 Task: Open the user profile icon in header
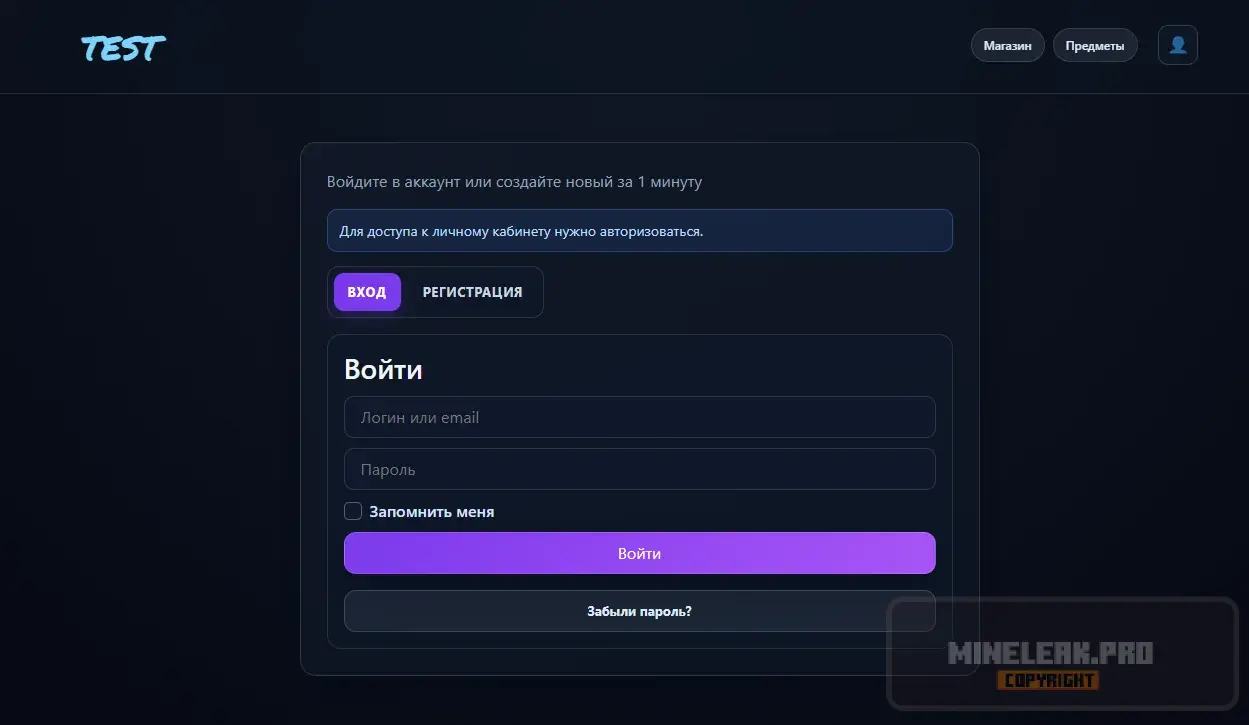1177,45
